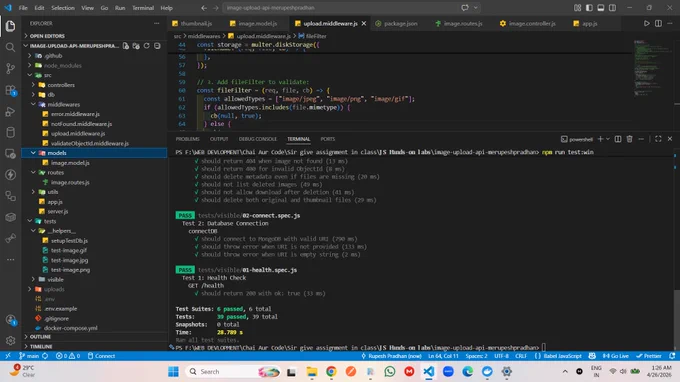
Task: Toggle the bottom panel layout
Action: point(601,8)
